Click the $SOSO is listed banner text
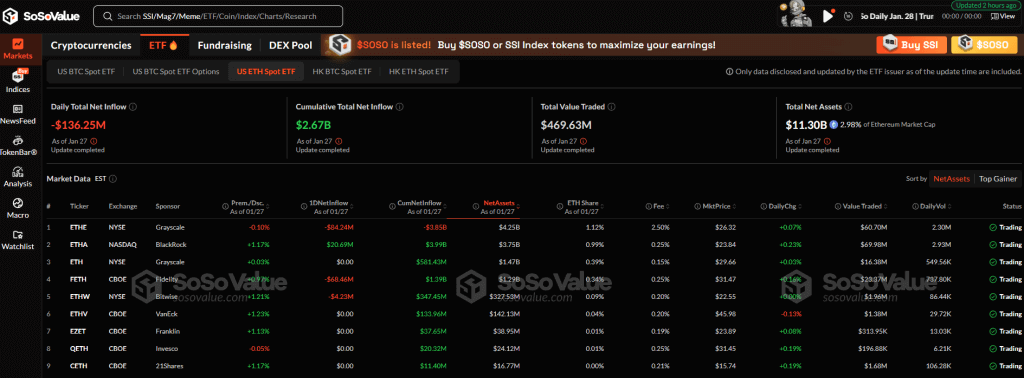The image size is (1024, 378). (393, 45)
